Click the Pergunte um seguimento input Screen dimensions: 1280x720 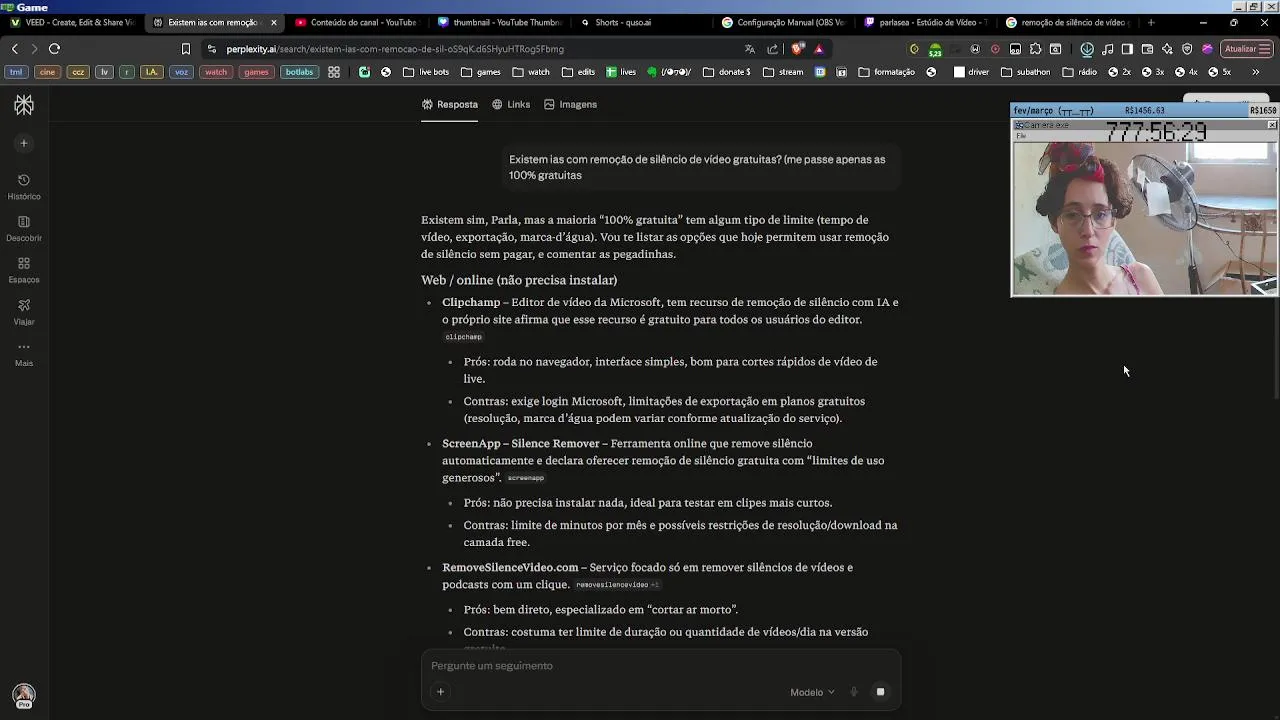click(660, 666)
